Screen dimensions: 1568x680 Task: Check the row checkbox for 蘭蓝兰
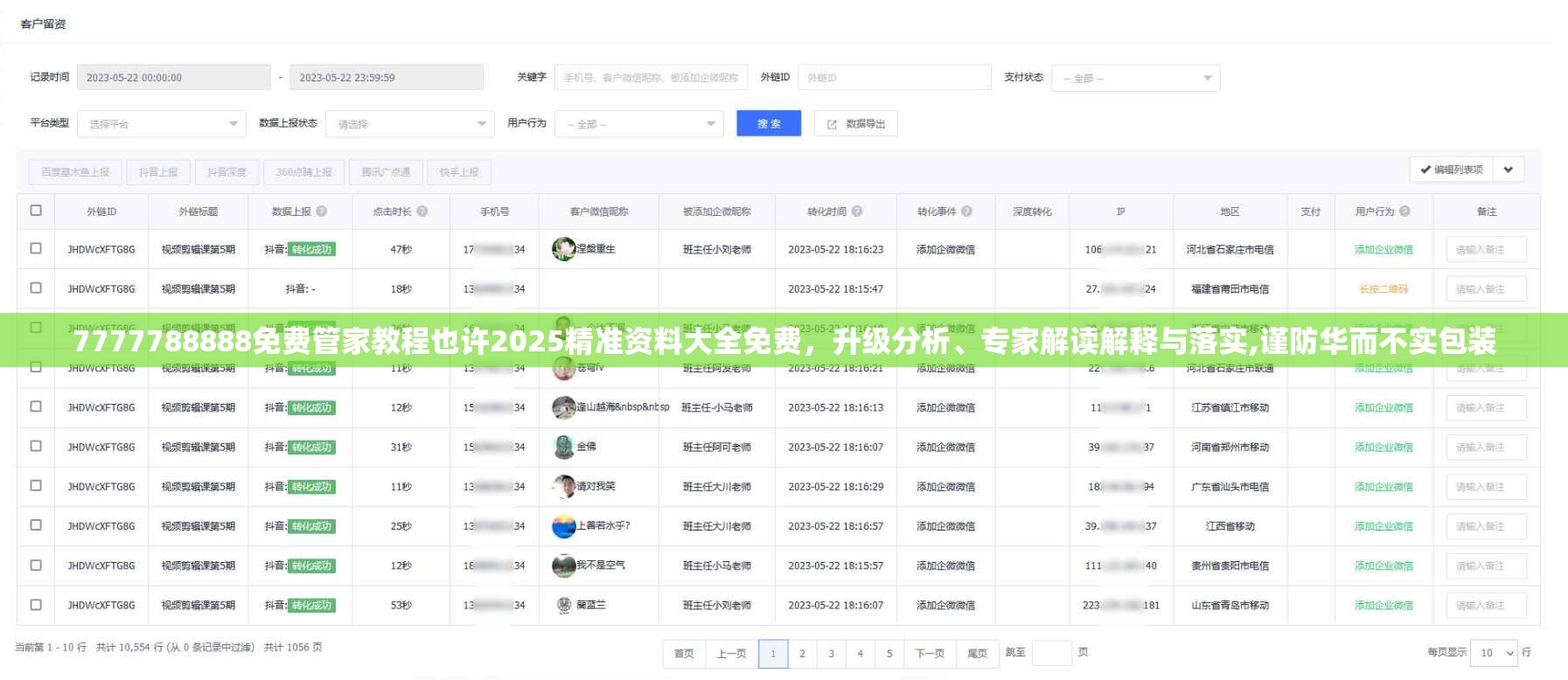pos(36,604)
